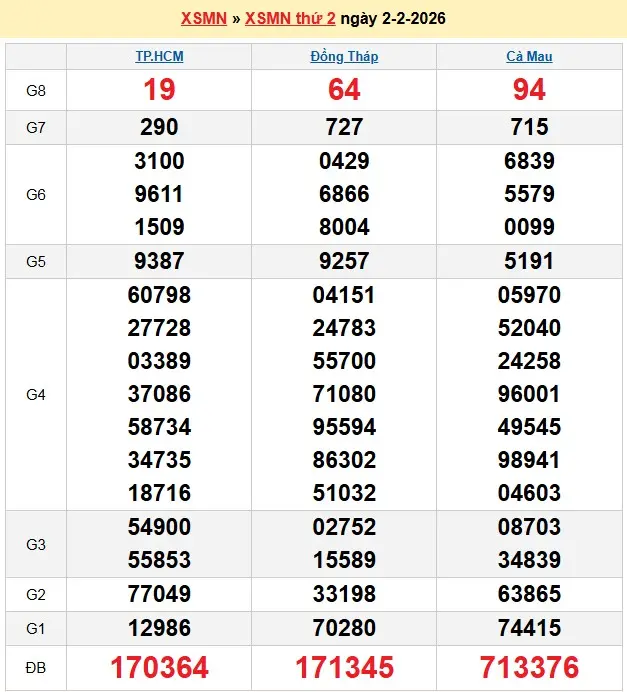
Task: Open the first XSMN link in the header
Action: coord(203,19)
